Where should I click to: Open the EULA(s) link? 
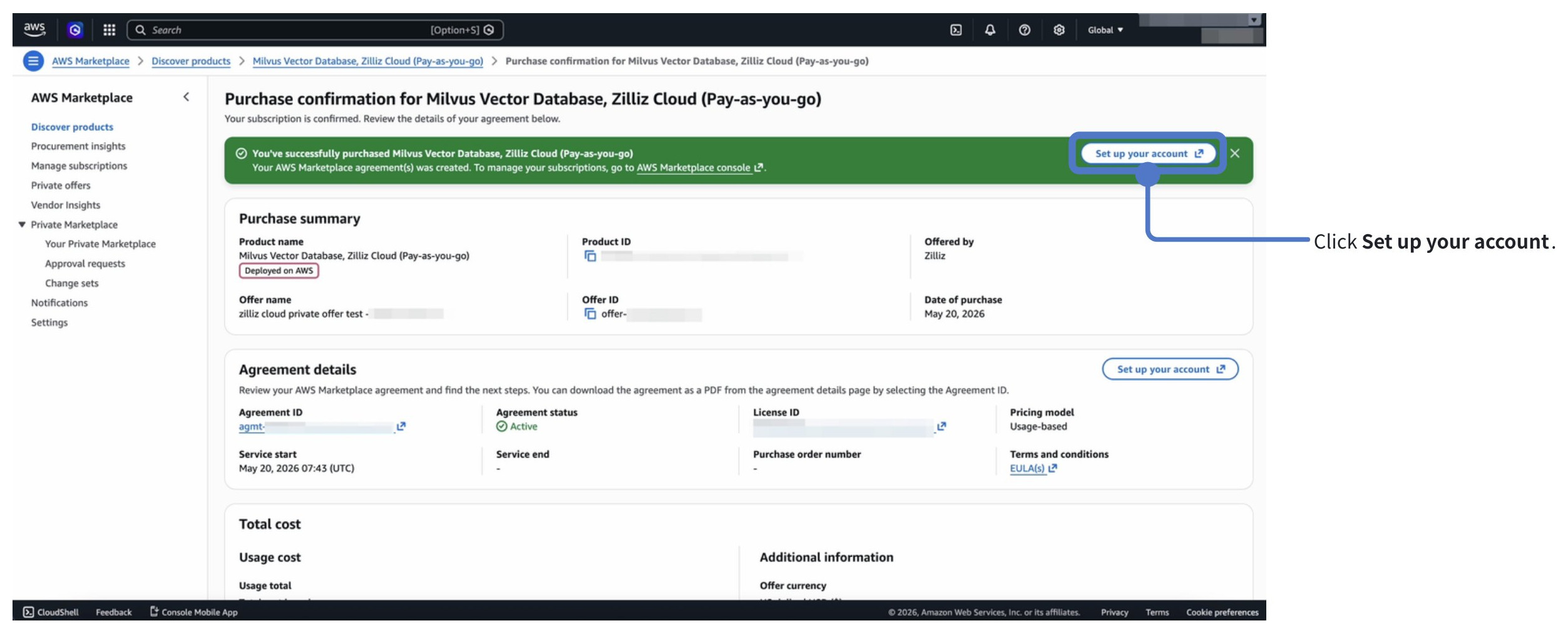tap(1033, 468)
